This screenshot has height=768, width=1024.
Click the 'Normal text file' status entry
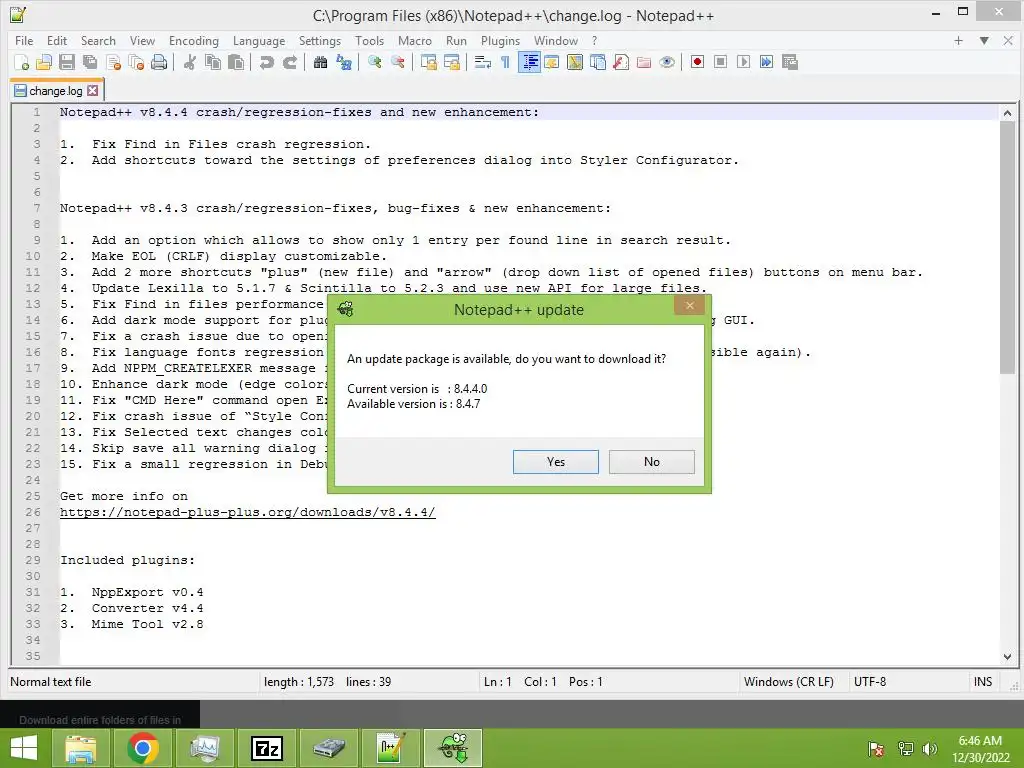[x=51, y=682]
